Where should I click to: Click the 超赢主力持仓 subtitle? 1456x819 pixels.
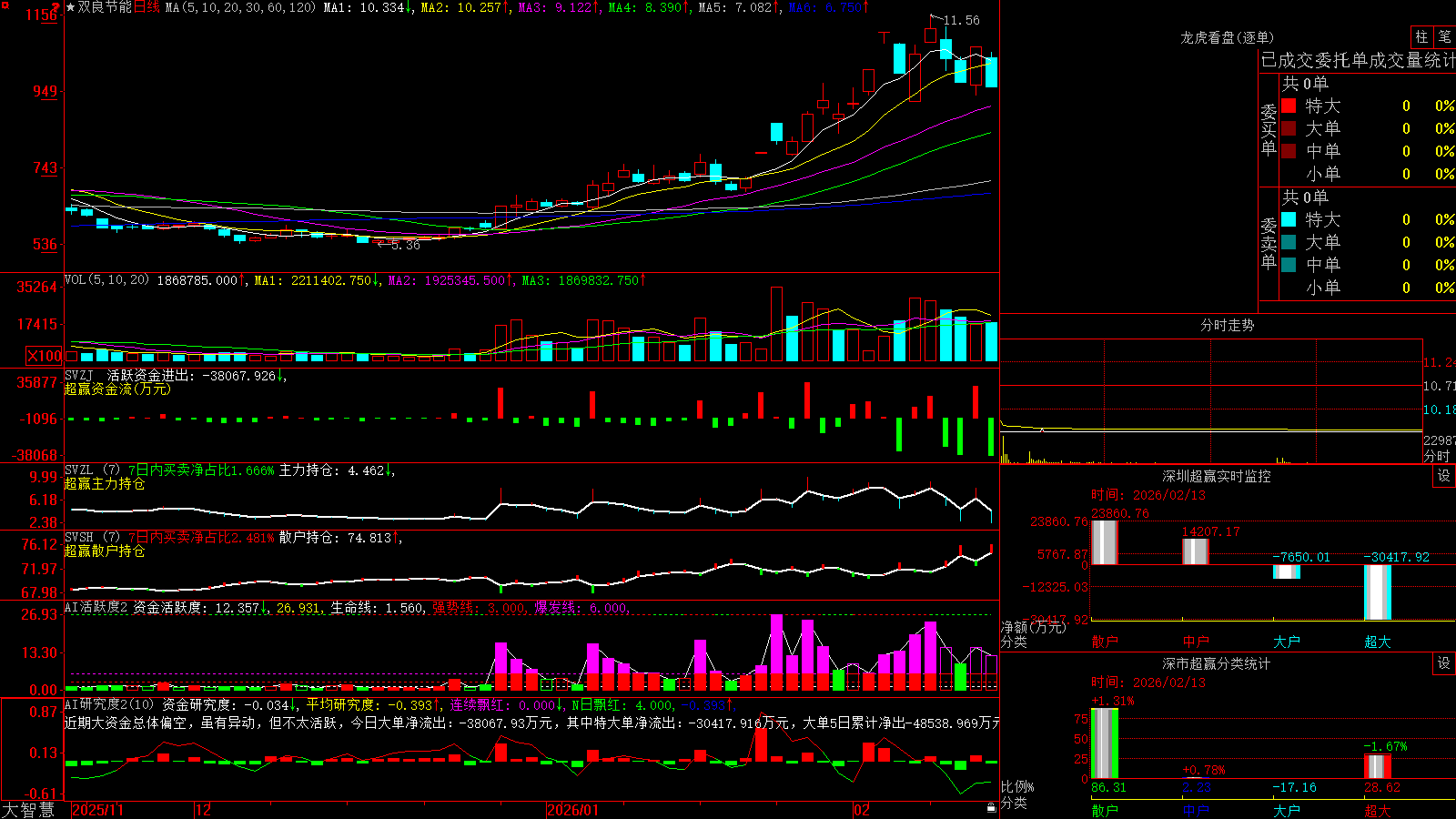105,483
